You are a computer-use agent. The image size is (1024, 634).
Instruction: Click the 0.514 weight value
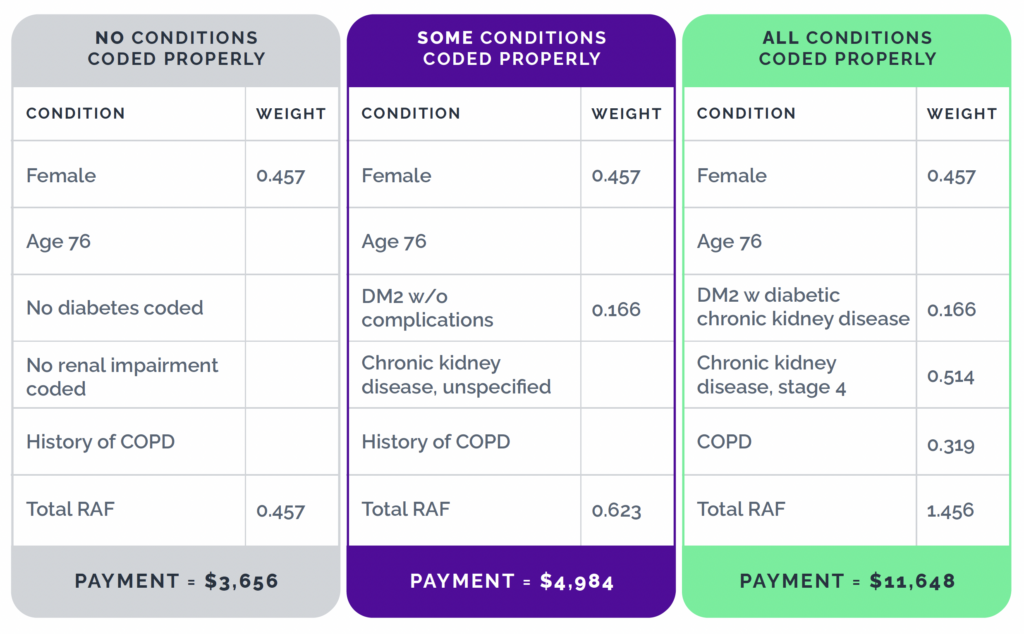point(950,377)
